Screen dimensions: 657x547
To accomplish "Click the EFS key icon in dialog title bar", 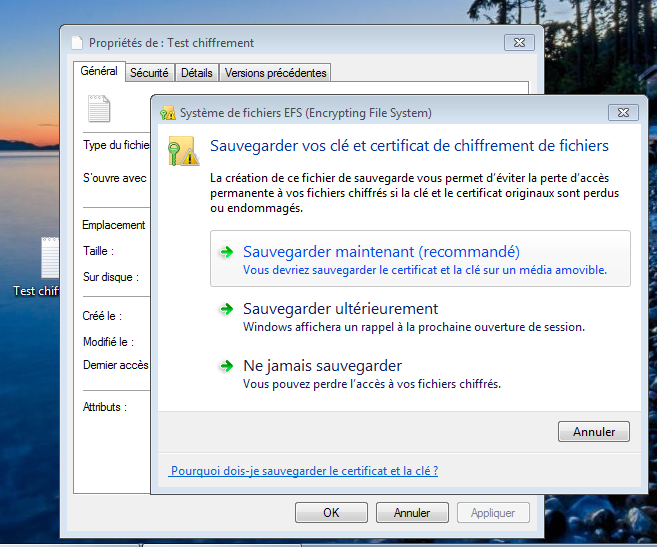I will pyautogui.click(x=167, y=113).
